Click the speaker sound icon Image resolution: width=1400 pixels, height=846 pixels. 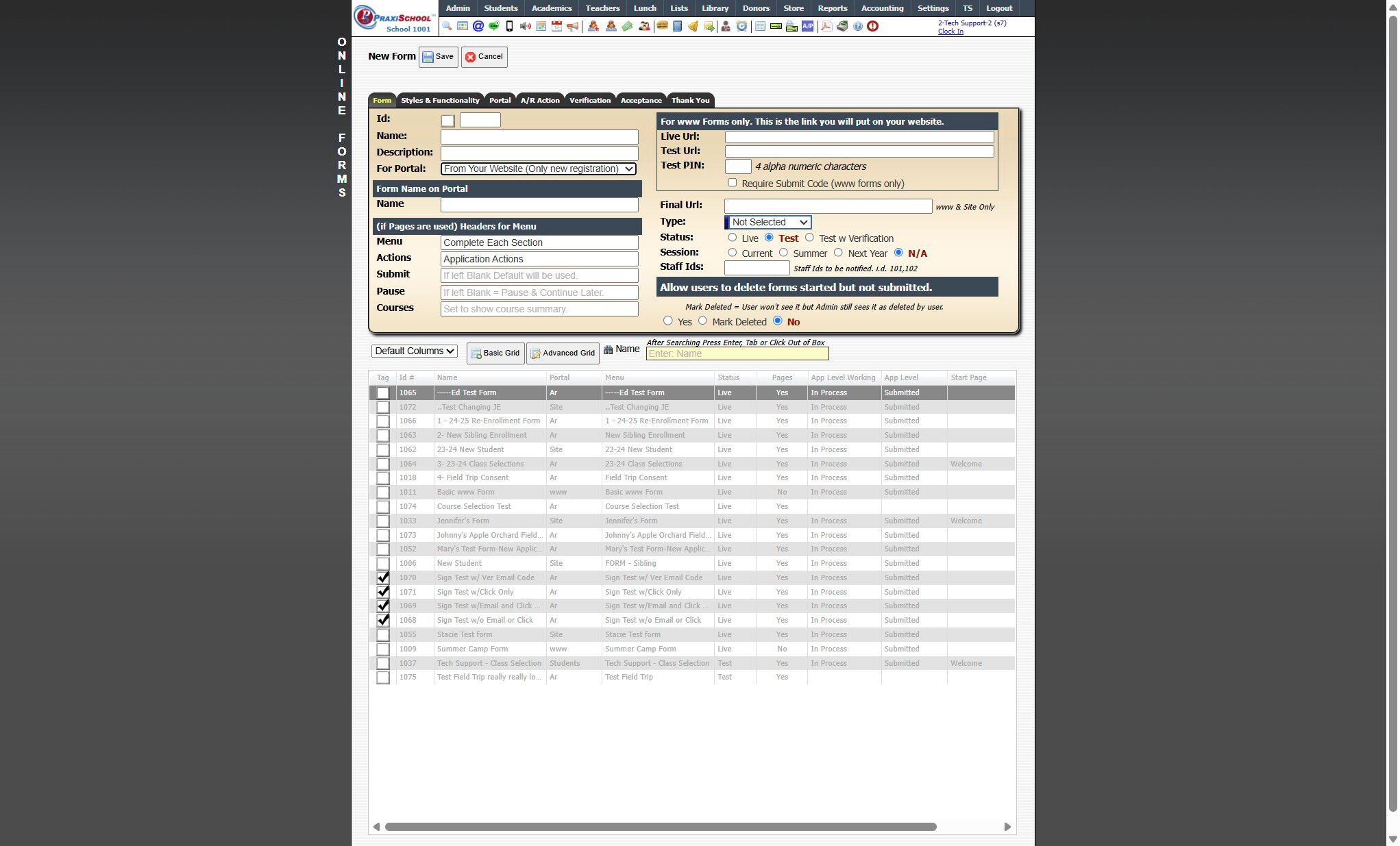pos(525,26)
